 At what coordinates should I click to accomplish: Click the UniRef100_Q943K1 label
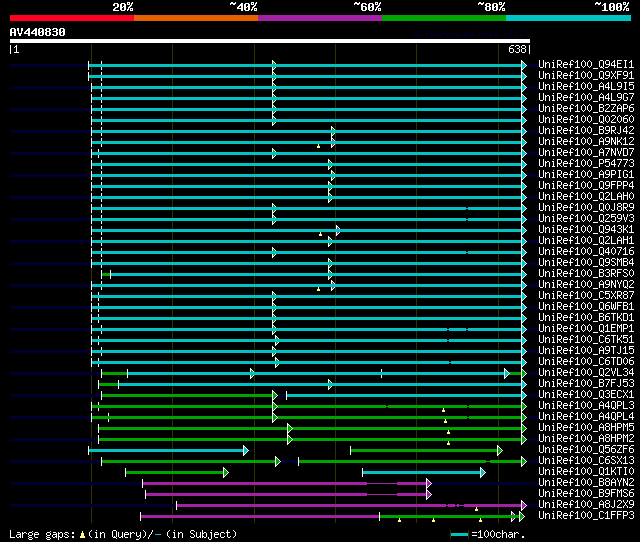coord(586,230)
